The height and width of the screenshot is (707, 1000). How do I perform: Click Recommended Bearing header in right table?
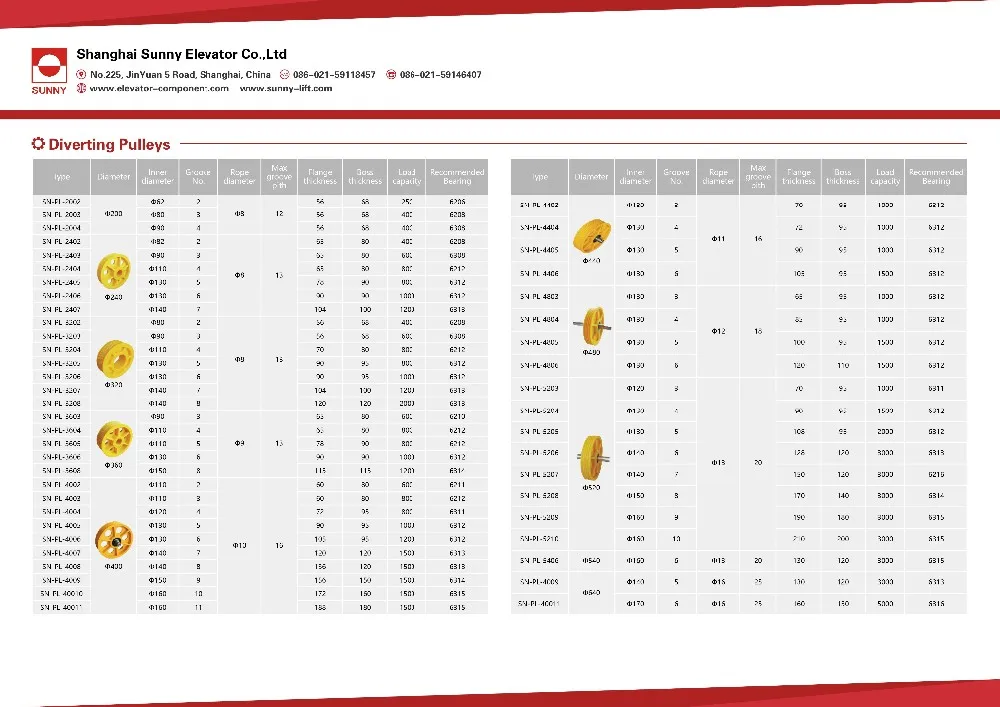[x=936, y=177]
